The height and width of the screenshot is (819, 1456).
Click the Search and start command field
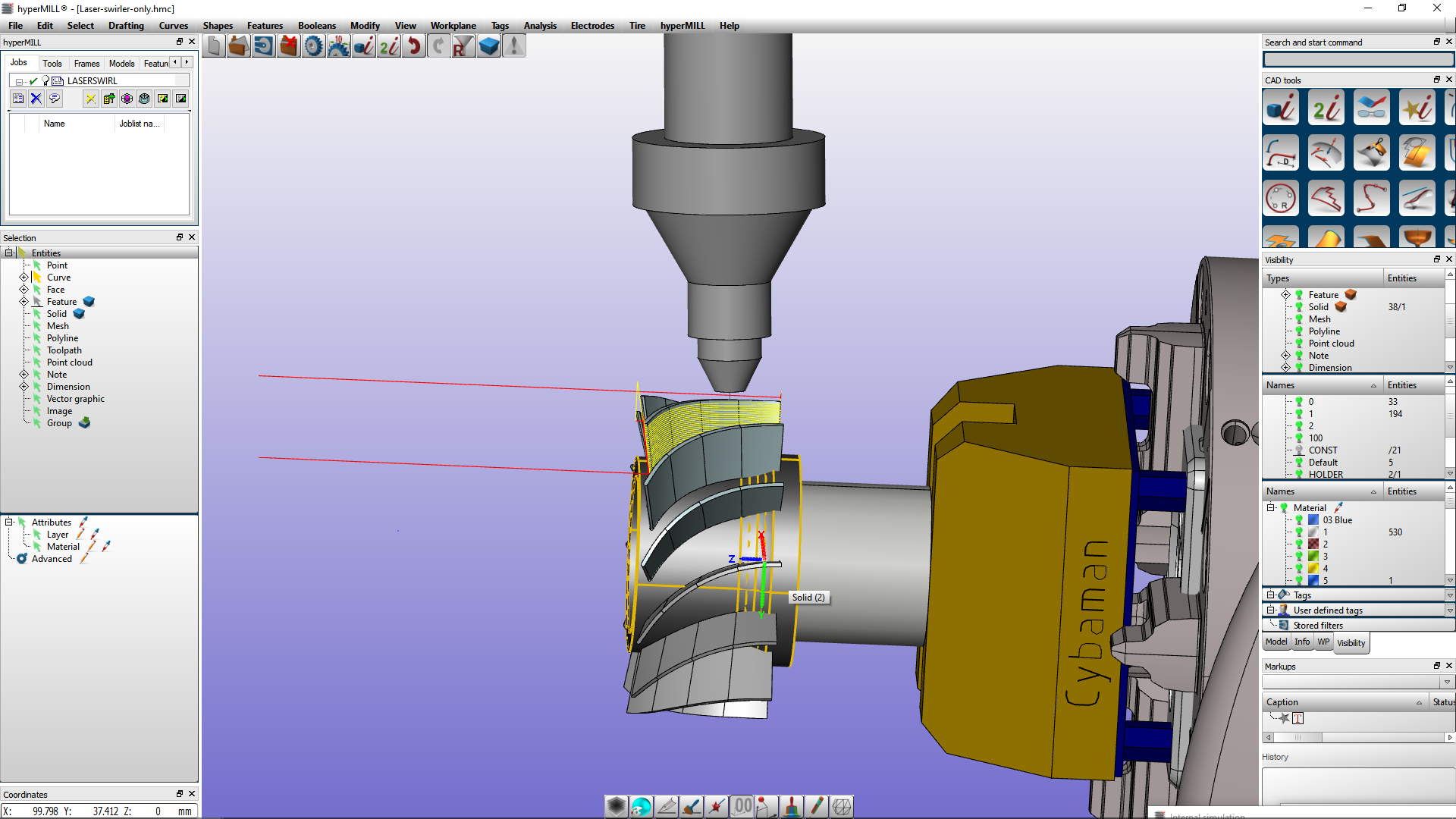pos(1357,59)
